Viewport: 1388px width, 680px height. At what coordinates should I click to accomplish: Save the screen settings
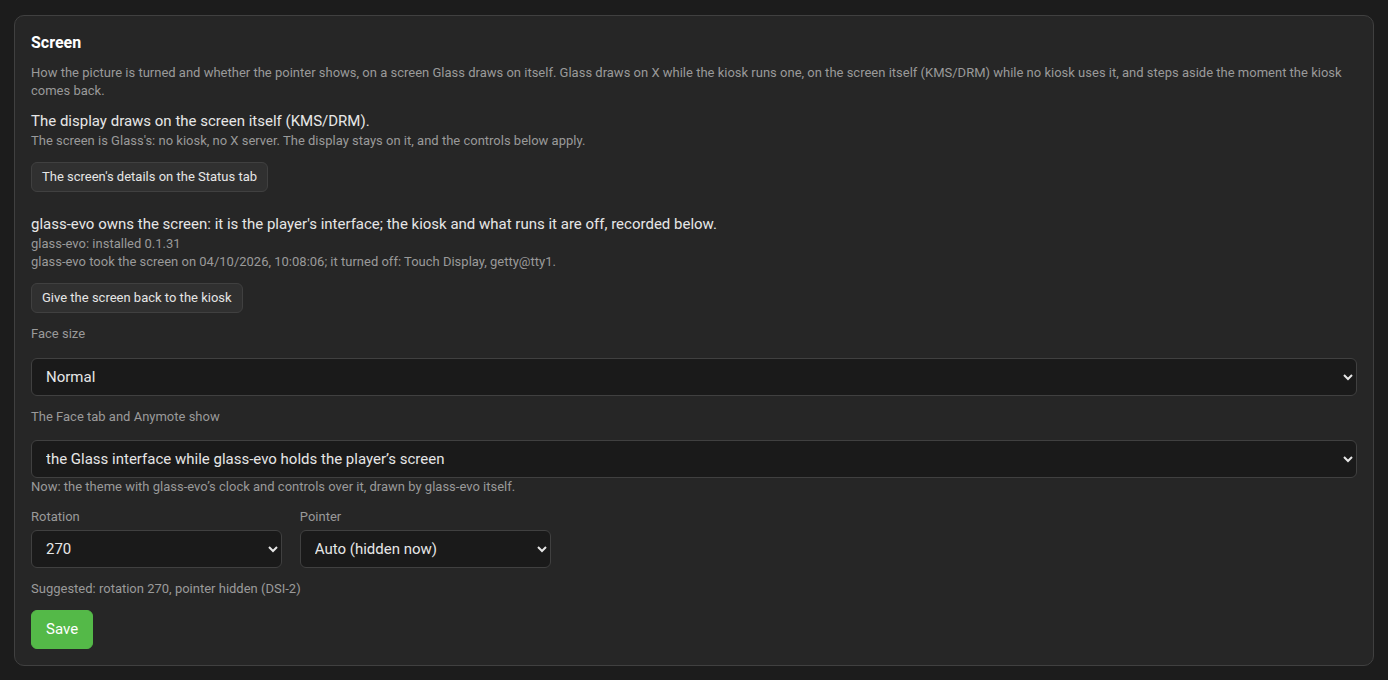tap(62, 629)
